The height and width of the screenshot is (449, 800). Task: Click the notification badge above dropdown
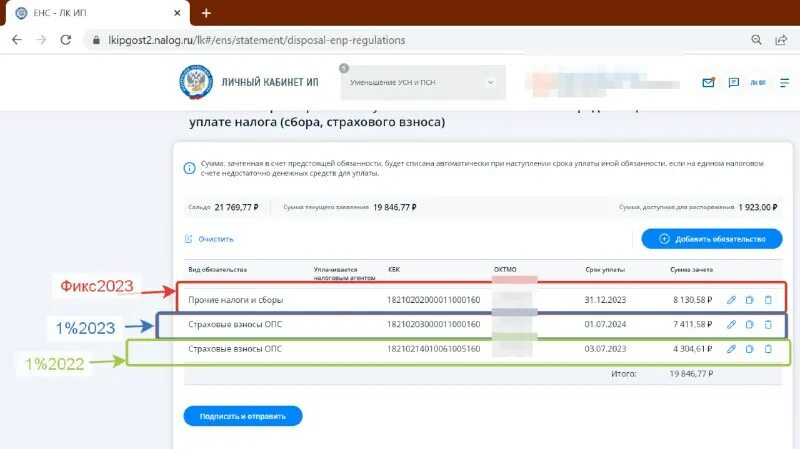(344, 68)
